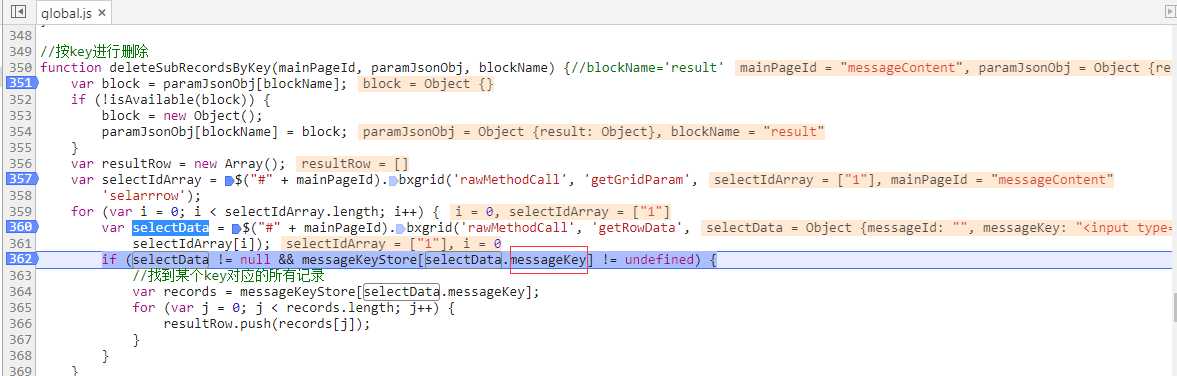
Task: Click the green comment '//按key进行删除'
Action: (x=95, y=52)
